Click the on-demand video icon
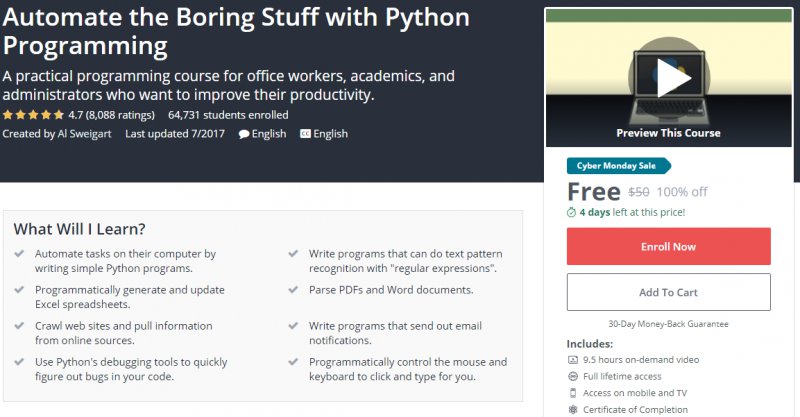 point(573,359)
